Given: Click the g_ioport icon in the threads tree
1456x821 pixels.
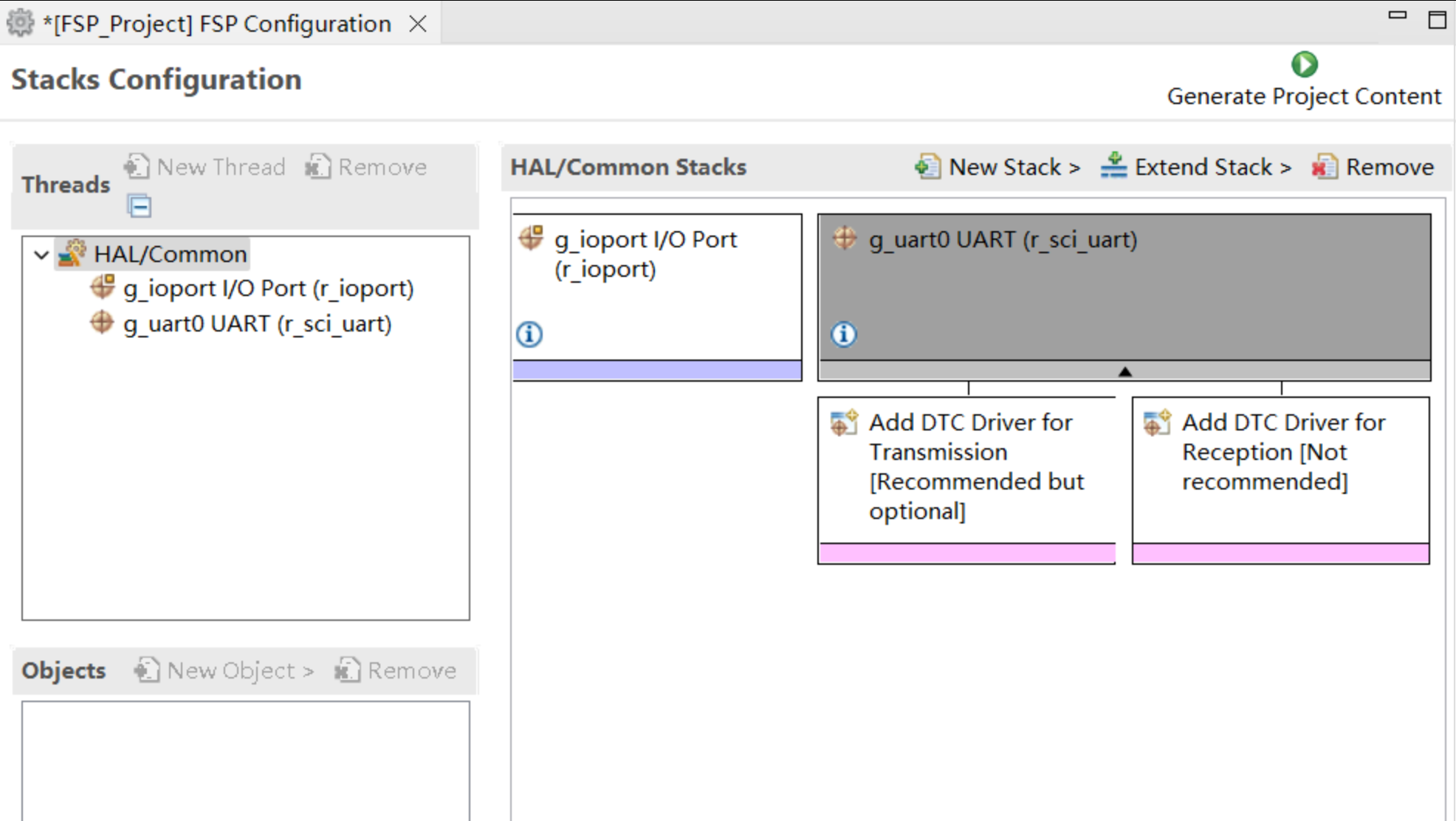Looking at the screenshot, I should [102, 287].
